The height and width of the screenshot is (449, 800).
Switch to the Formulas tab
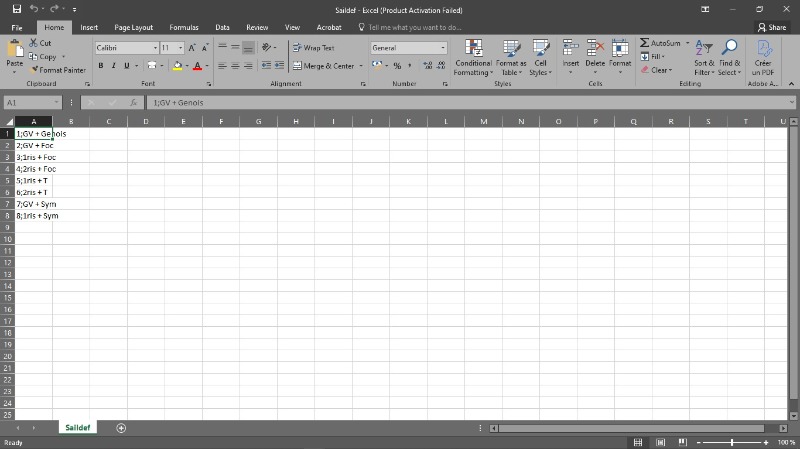184,28
